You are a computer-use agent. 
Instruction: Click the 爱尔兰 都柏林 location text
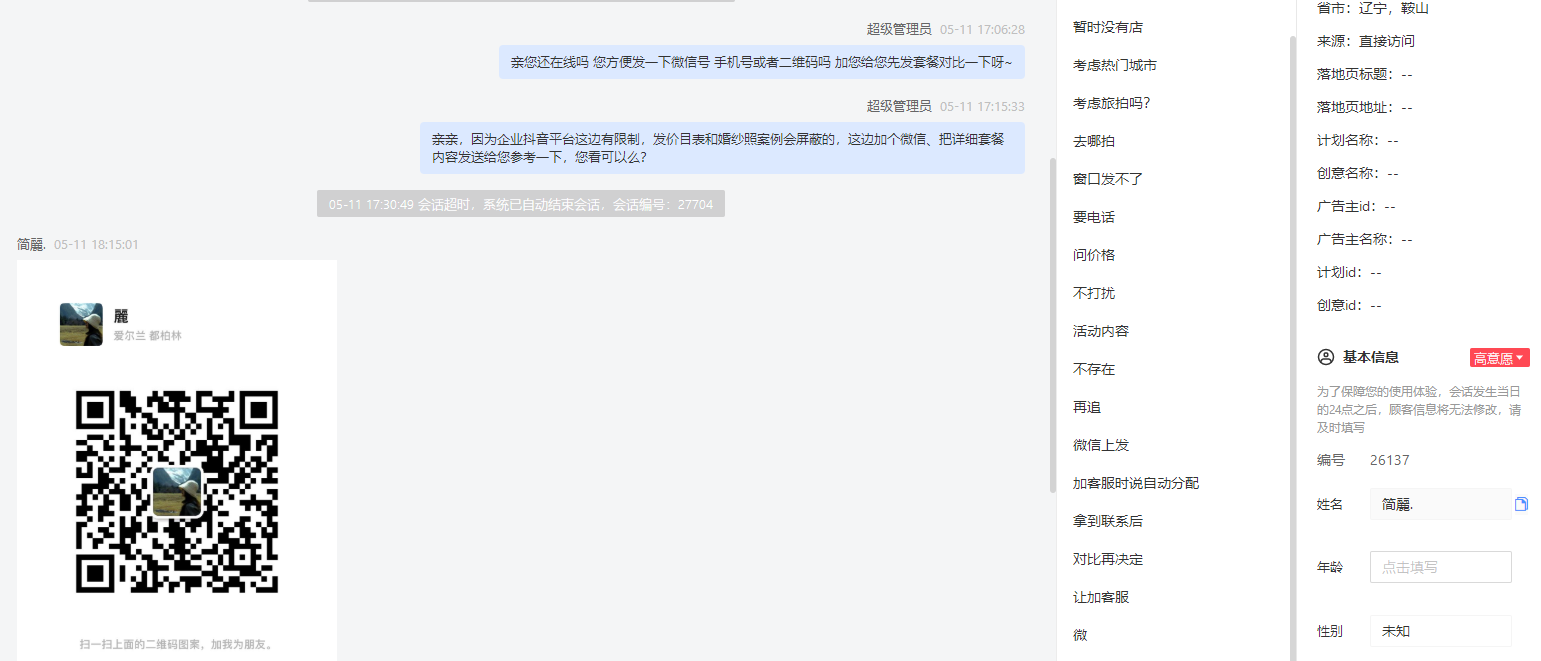click(x=147, y=336)
